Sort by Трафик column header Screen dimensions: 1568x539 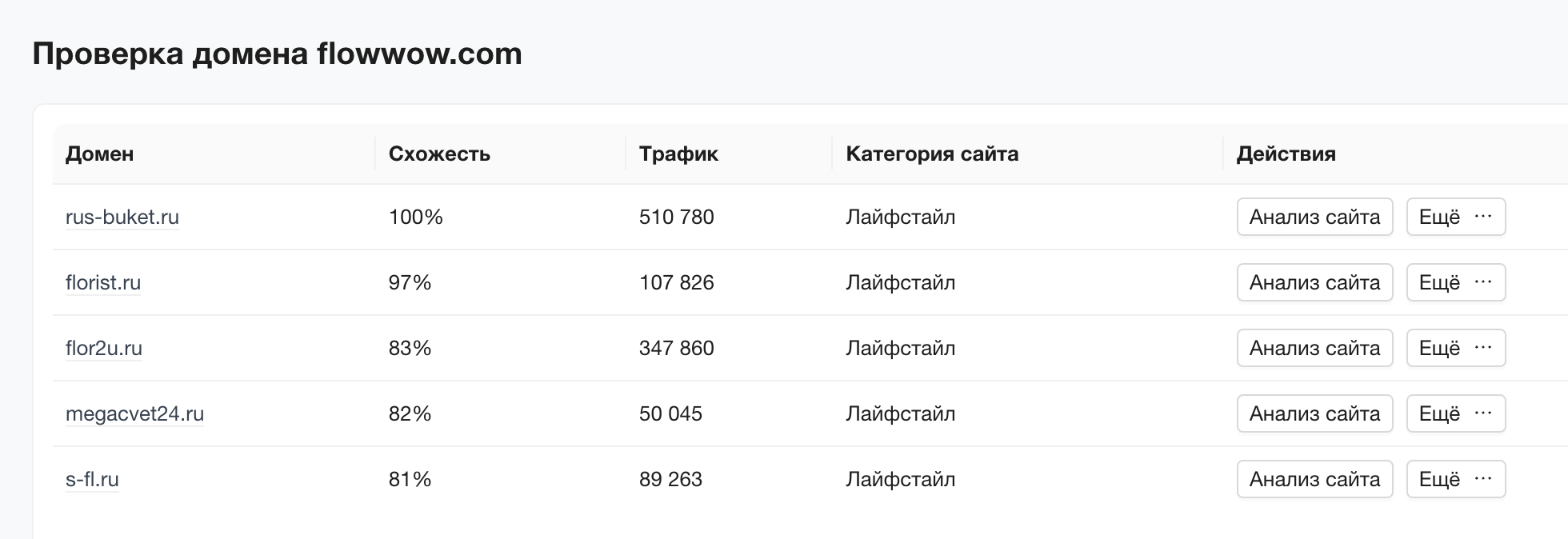[x=678, y=154]
